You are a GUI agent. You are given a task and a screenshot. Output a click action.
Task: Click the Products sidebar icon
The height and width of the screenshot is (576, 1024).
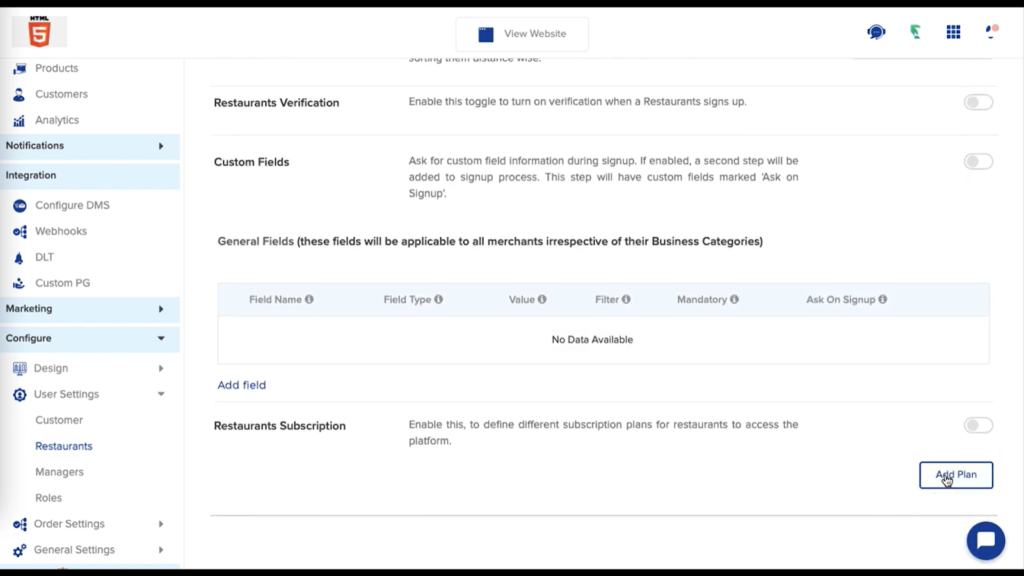click(x=20, y=69)
